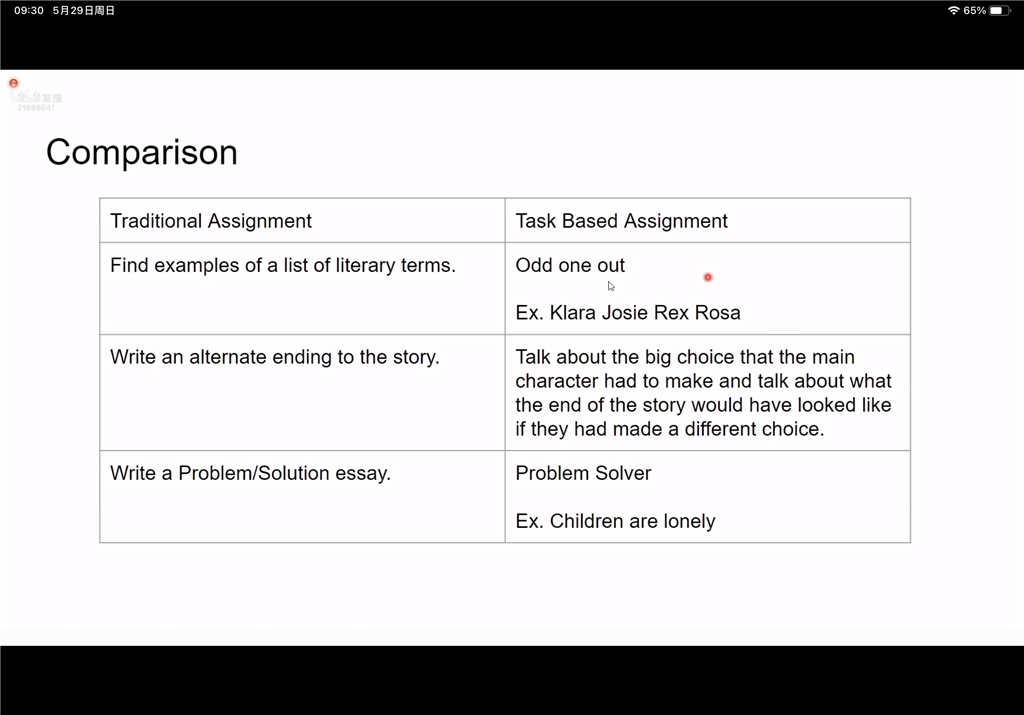Click the Ex. Klara Josie Rex Rosa line
Image resolution: width=1024 pixels, height=715 pixels.
pyautogui.click(x=628, y=313)
